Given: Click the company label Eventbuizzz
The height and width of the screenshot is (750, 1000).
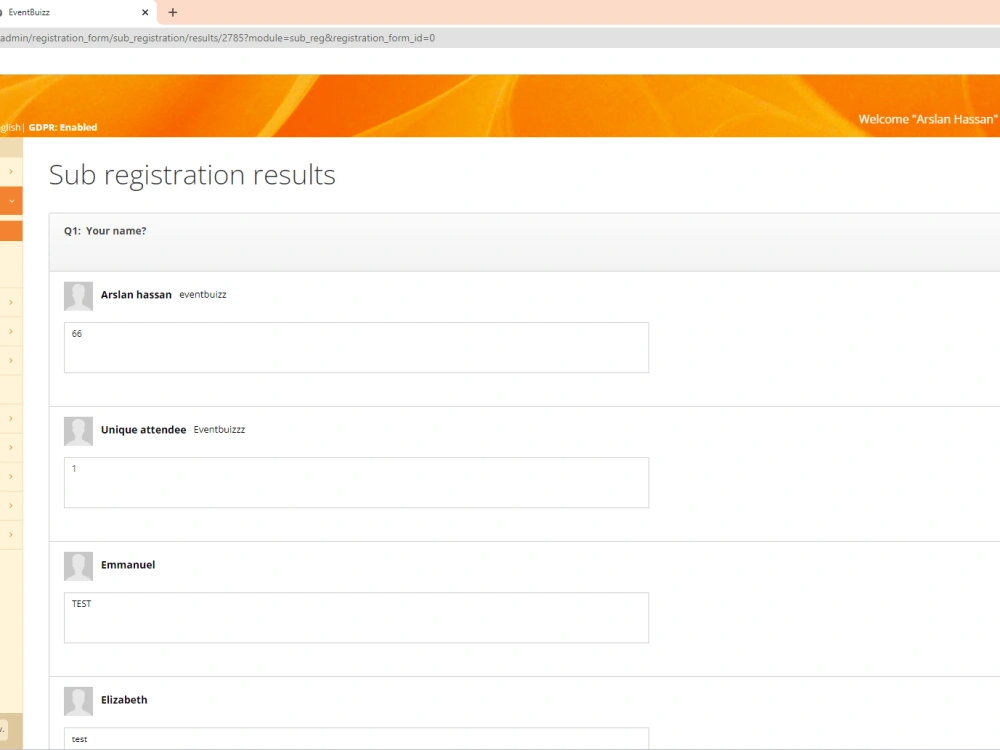Looking at the screenshot, I should [x=219, y=430].
